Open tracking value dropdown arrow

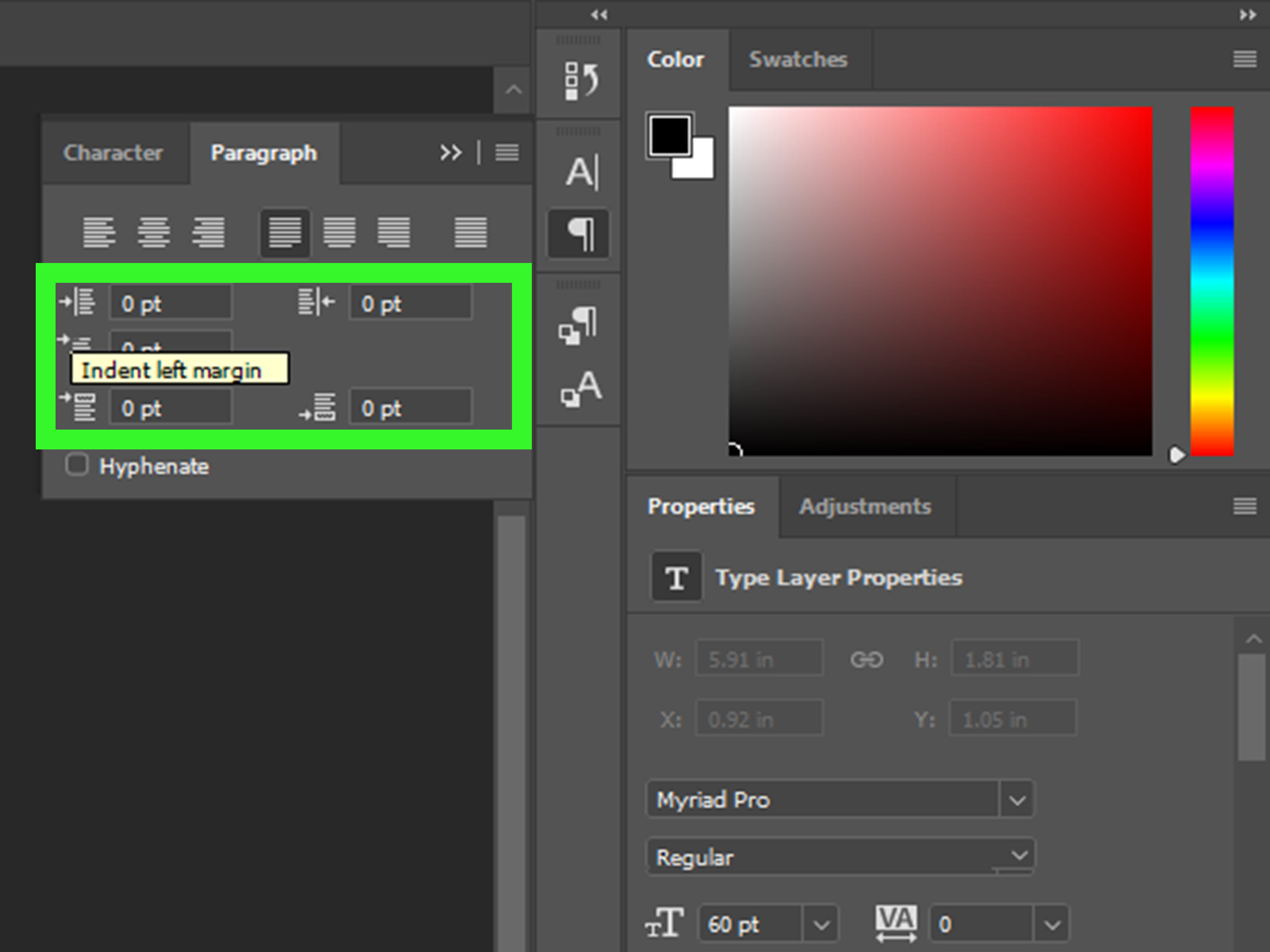click(x=1052, y=925)
